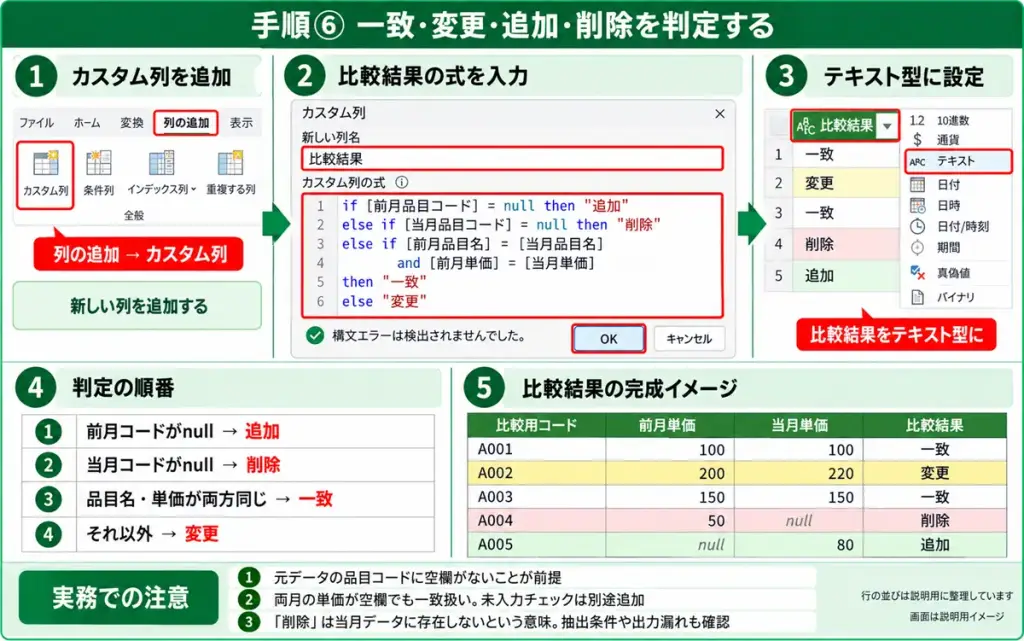The width and height of the screenshot is (1024, 641).
Task: Open the ファイル menu tab
Action: click(x=36, y=123)
